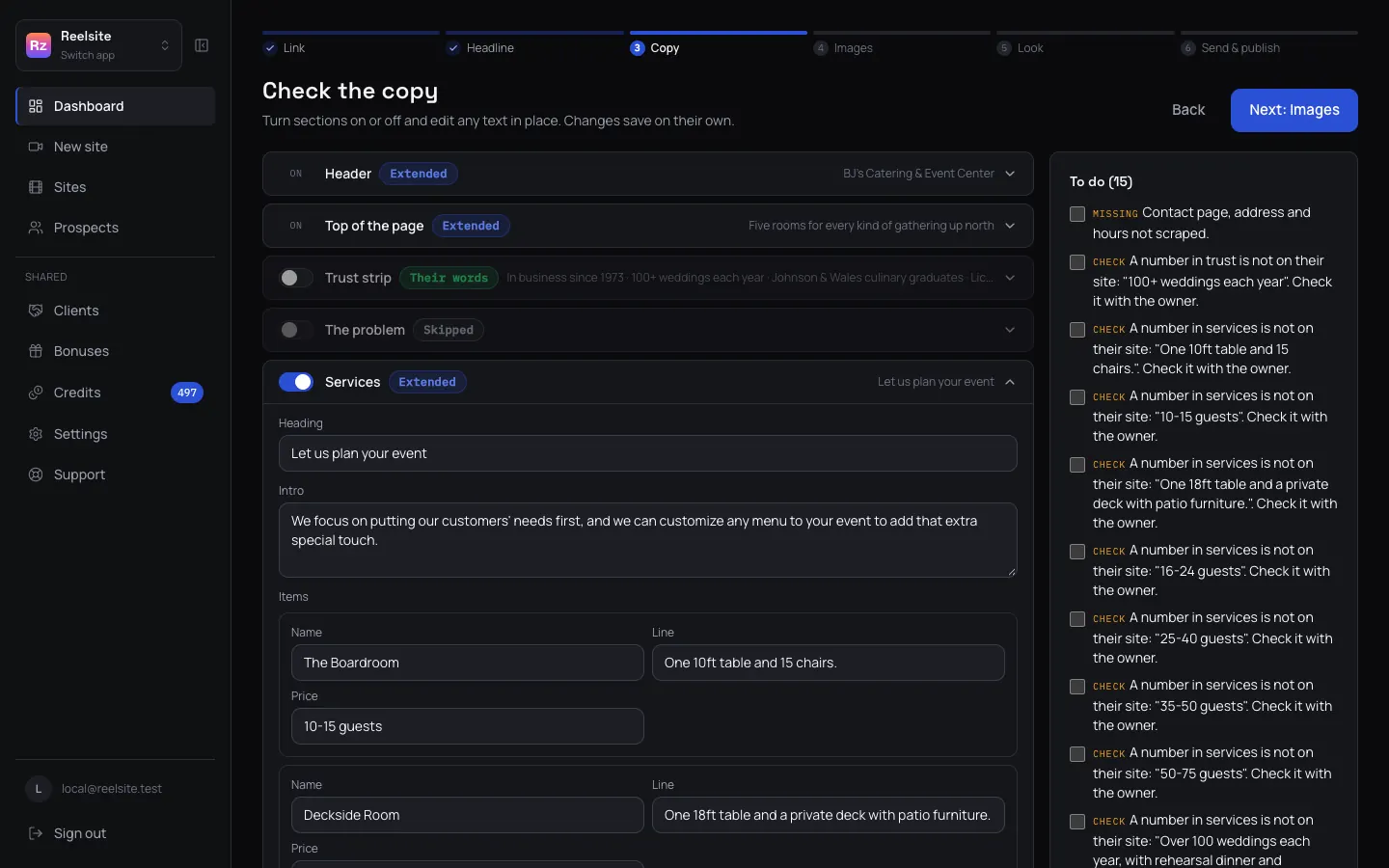Check the "16-24 guests" to-do checkbox

[x=1077, y=552]
